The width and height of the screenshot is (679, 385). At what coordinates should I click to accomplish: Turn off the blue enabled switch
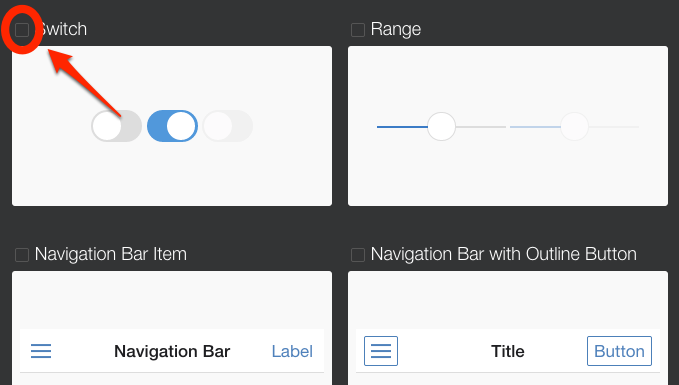pyautogui.click(x=172, y=126)
